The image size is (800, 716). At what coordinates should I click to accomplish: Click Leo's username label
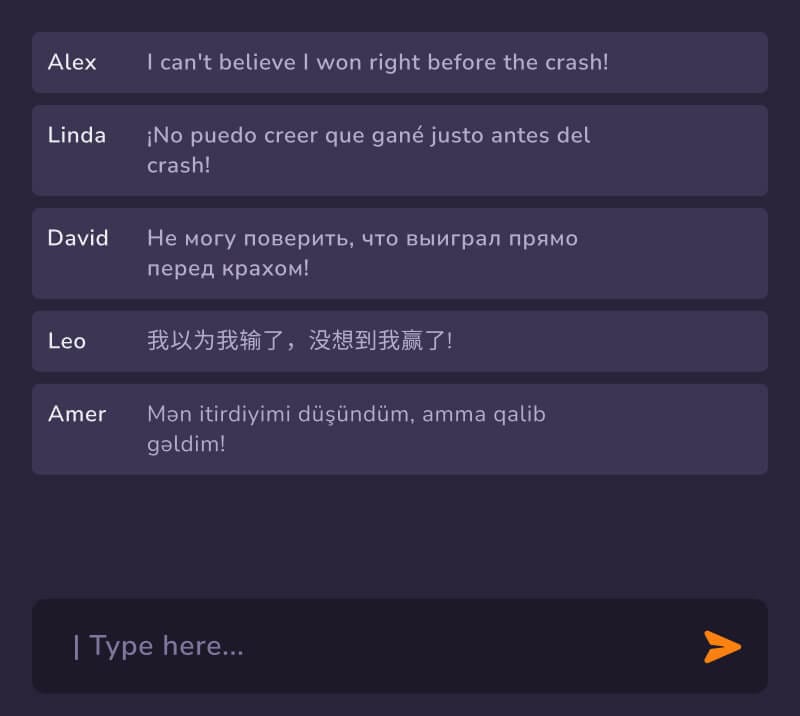(67, 341)
